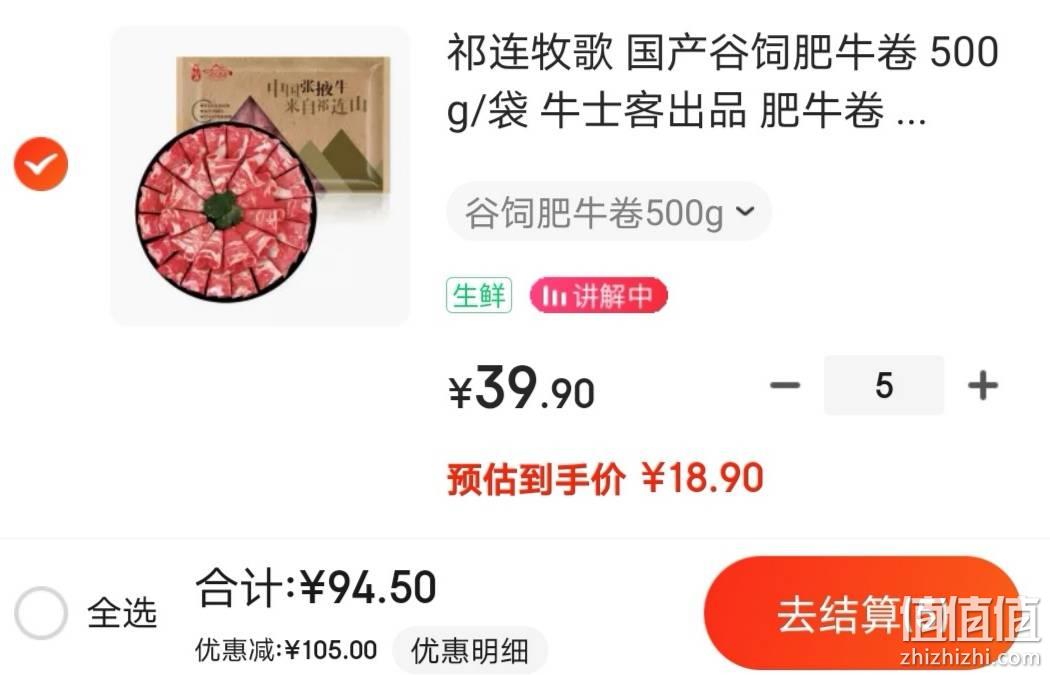Select the quantity field showing 5
This screenshot has width=1050, height=675.
(x=883, y=385)
